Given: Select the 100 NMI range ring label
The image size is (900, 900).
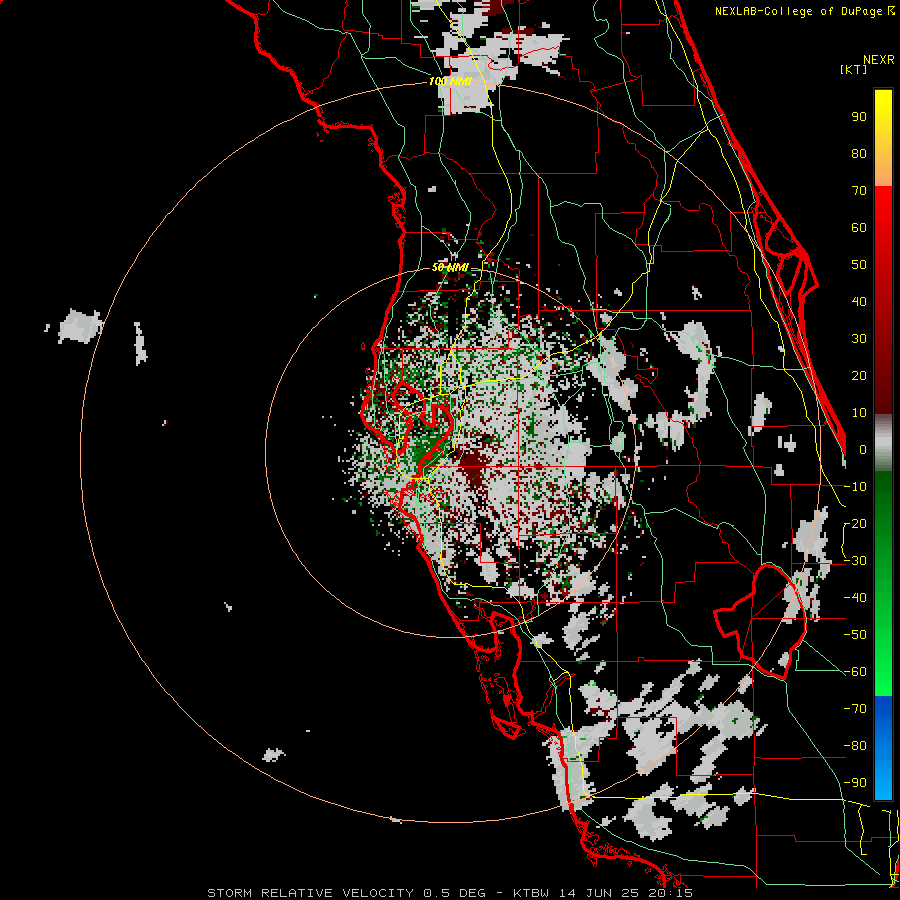Looking at the screenshot, I should pos(450,81).
